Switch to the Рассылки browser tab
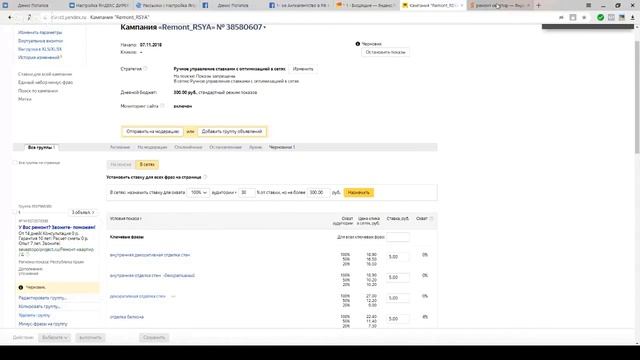 tap(165, 5)
